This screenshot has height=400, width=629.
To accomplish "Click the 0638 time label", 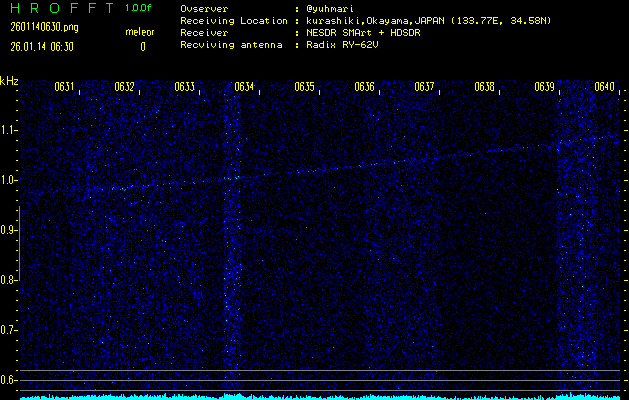I will (x=484, y=87).
